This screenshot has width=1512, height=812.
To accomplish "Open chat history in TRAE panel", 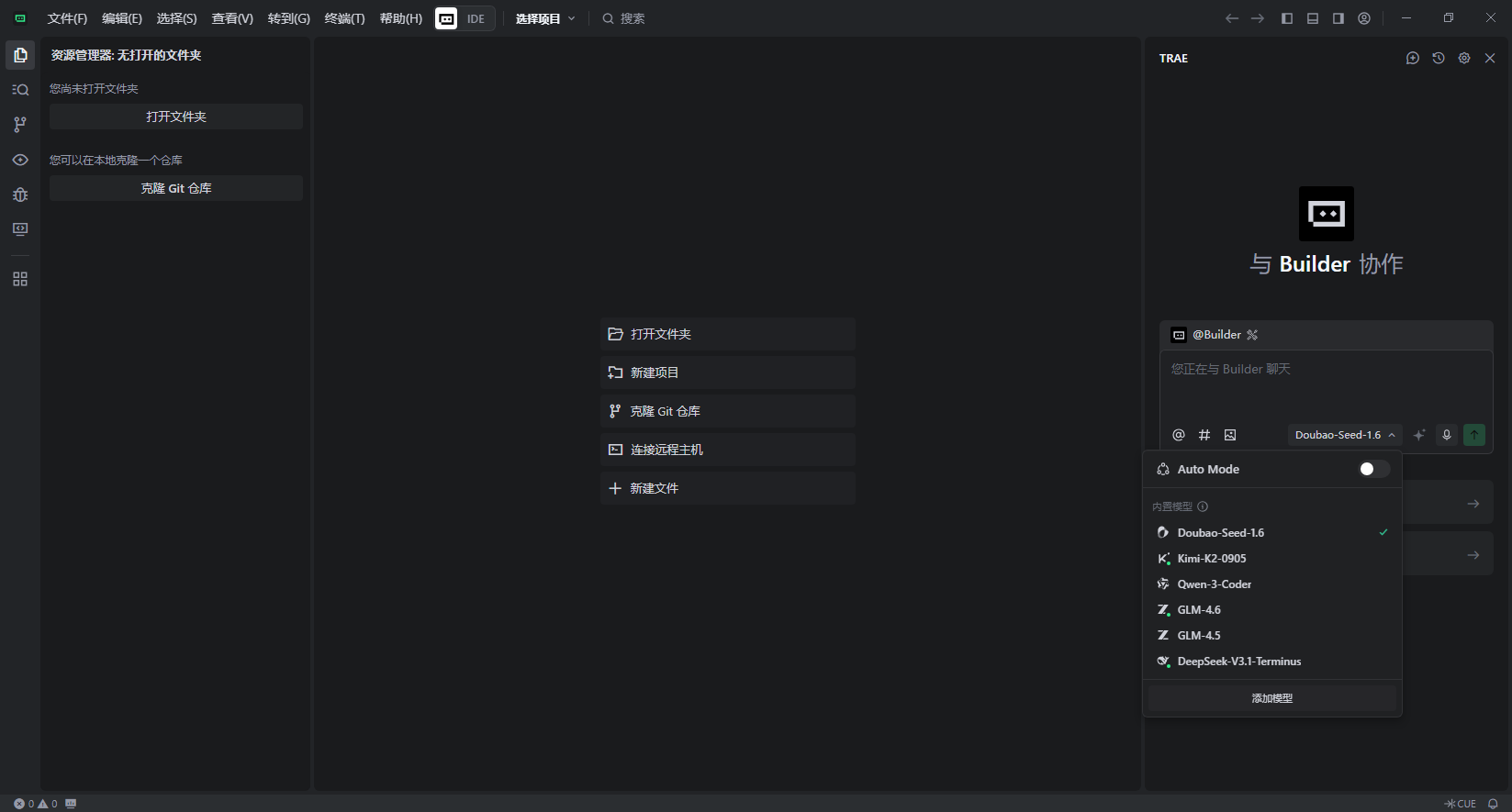I will (x=1439, y=58).
